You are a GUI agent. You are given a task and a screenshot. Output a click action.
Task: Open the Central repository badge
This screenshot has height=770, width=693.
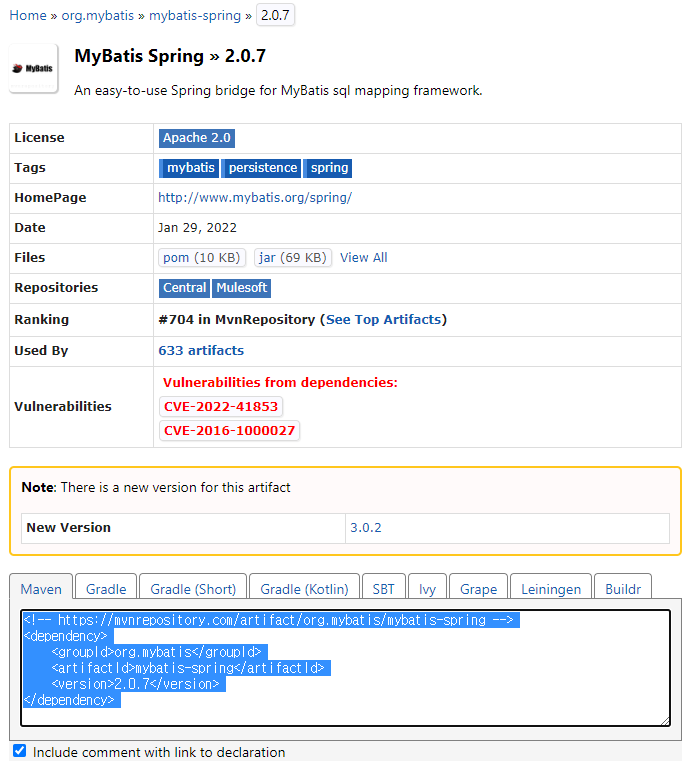click(x=184, y=288)
